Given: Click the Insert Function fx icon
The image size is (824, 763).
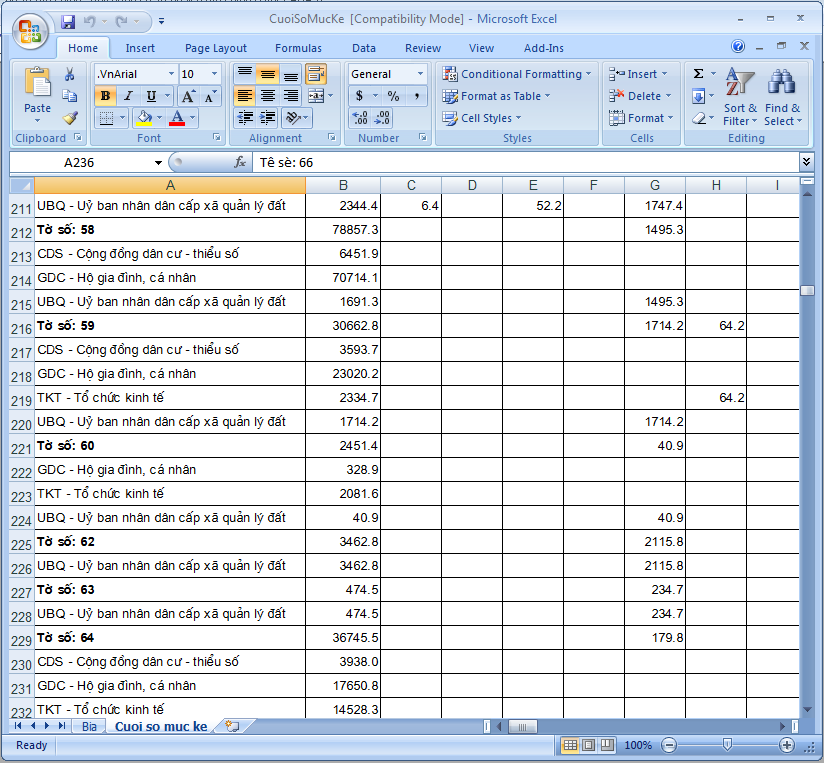Looking at the screenshot, I should coord(240,162).
